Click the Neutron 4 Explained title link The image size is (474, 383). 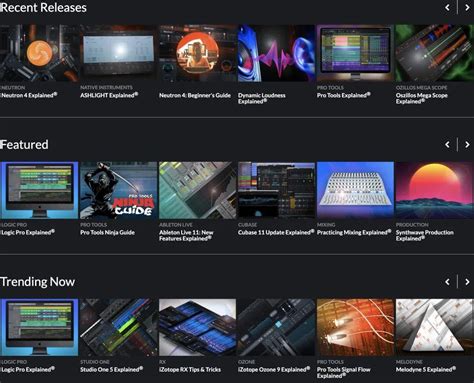pos(29,95)
